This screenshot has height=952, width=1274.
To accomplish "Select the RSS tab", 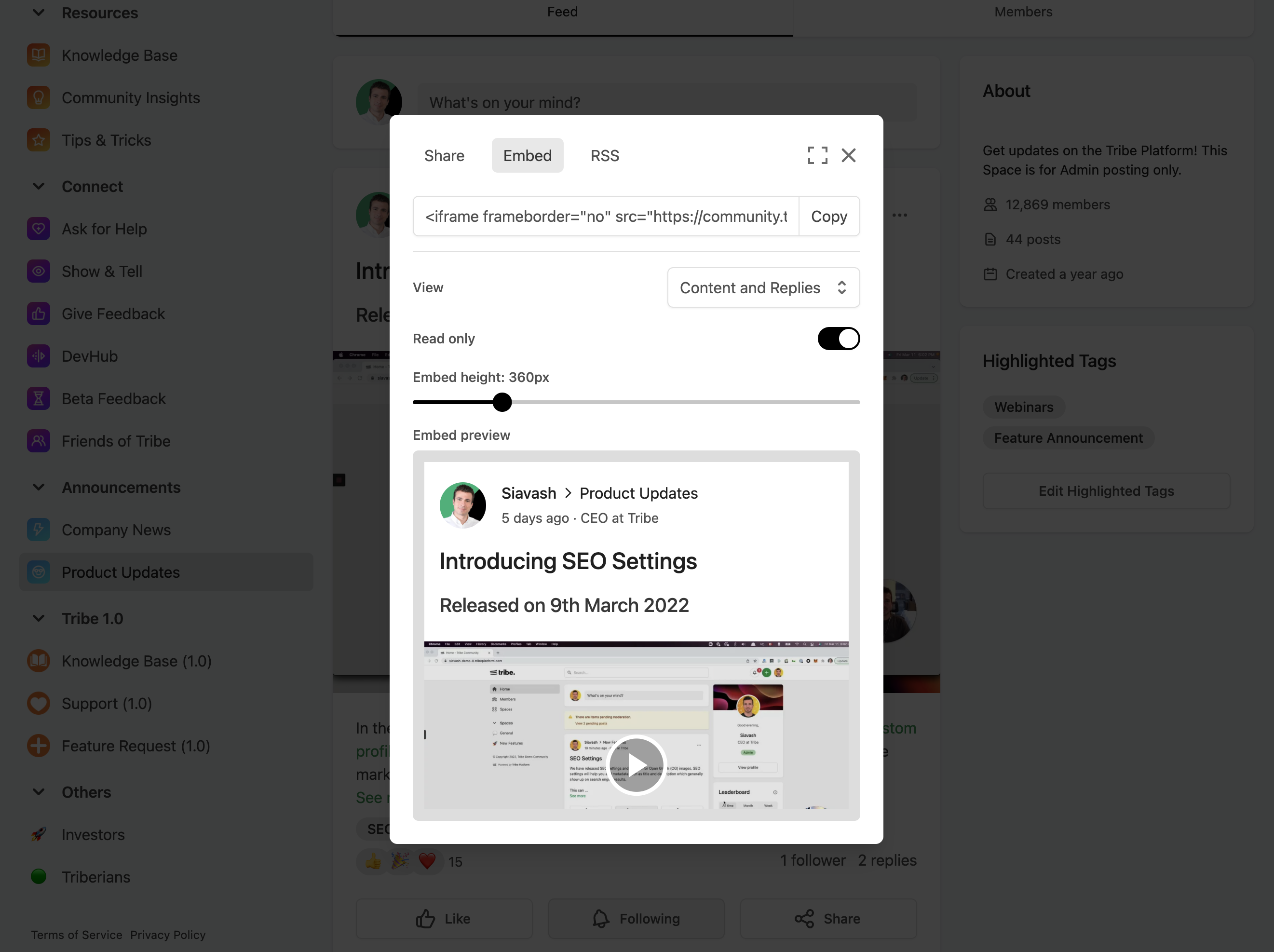I will (x=604, y=155).
